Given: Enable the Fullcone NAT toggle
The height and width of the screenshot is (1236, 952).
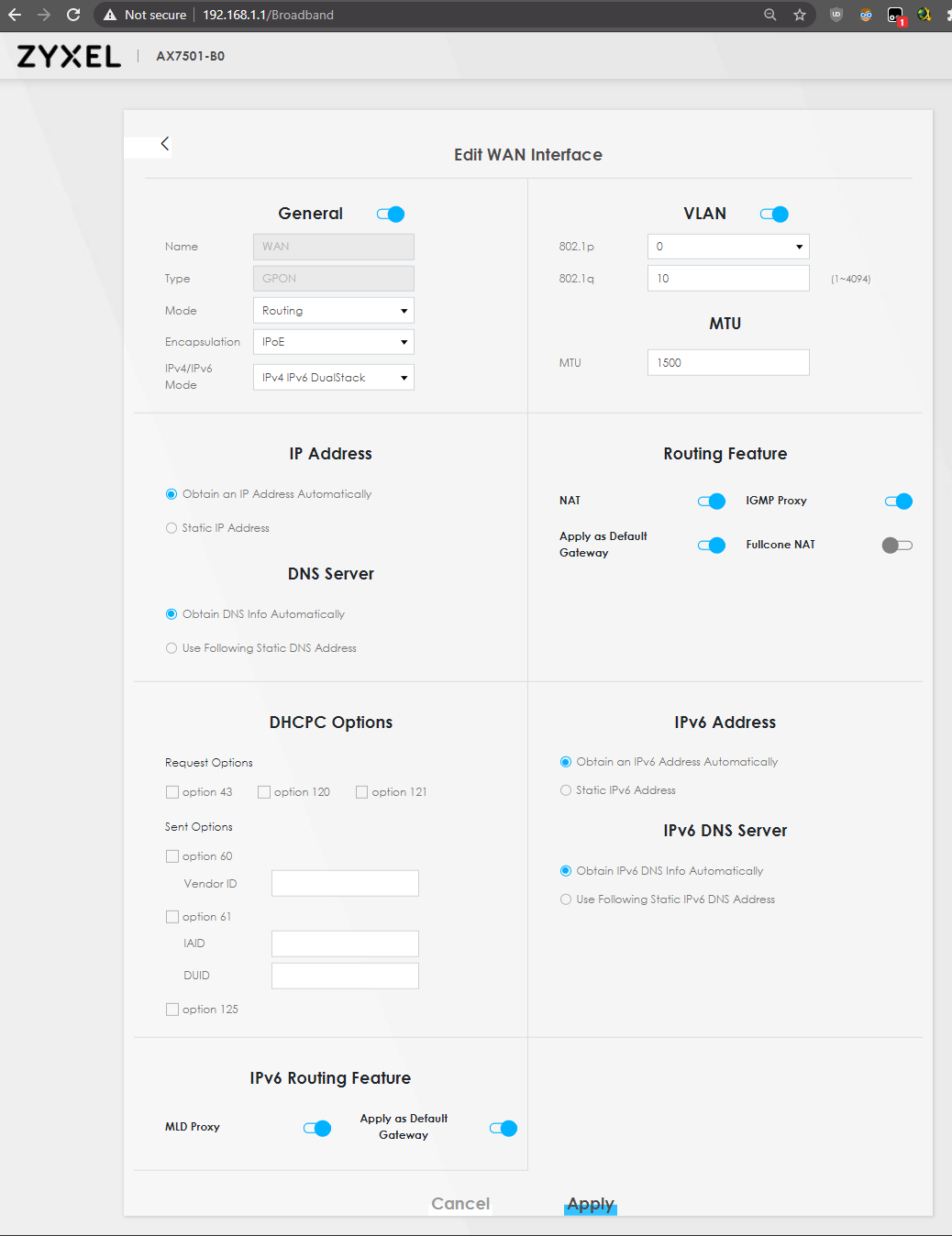Looking at the screenshot, I should point(897,546).
